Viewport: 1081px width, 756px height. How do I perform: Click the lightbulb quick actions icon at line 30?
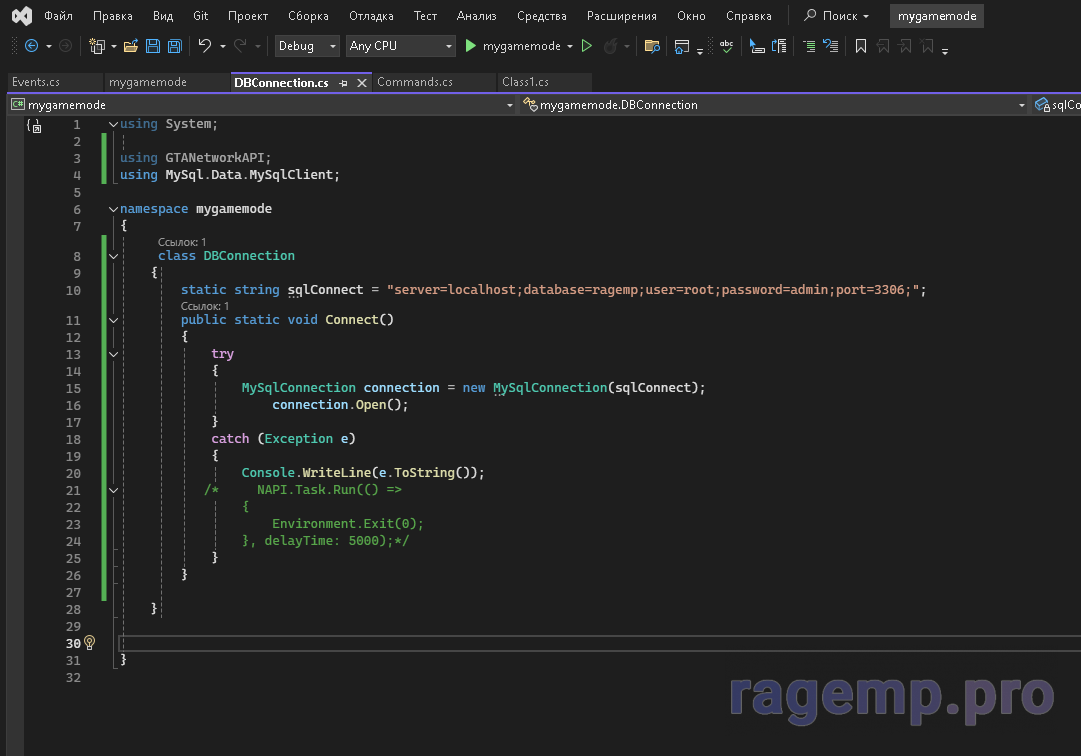tap(89, 643)
